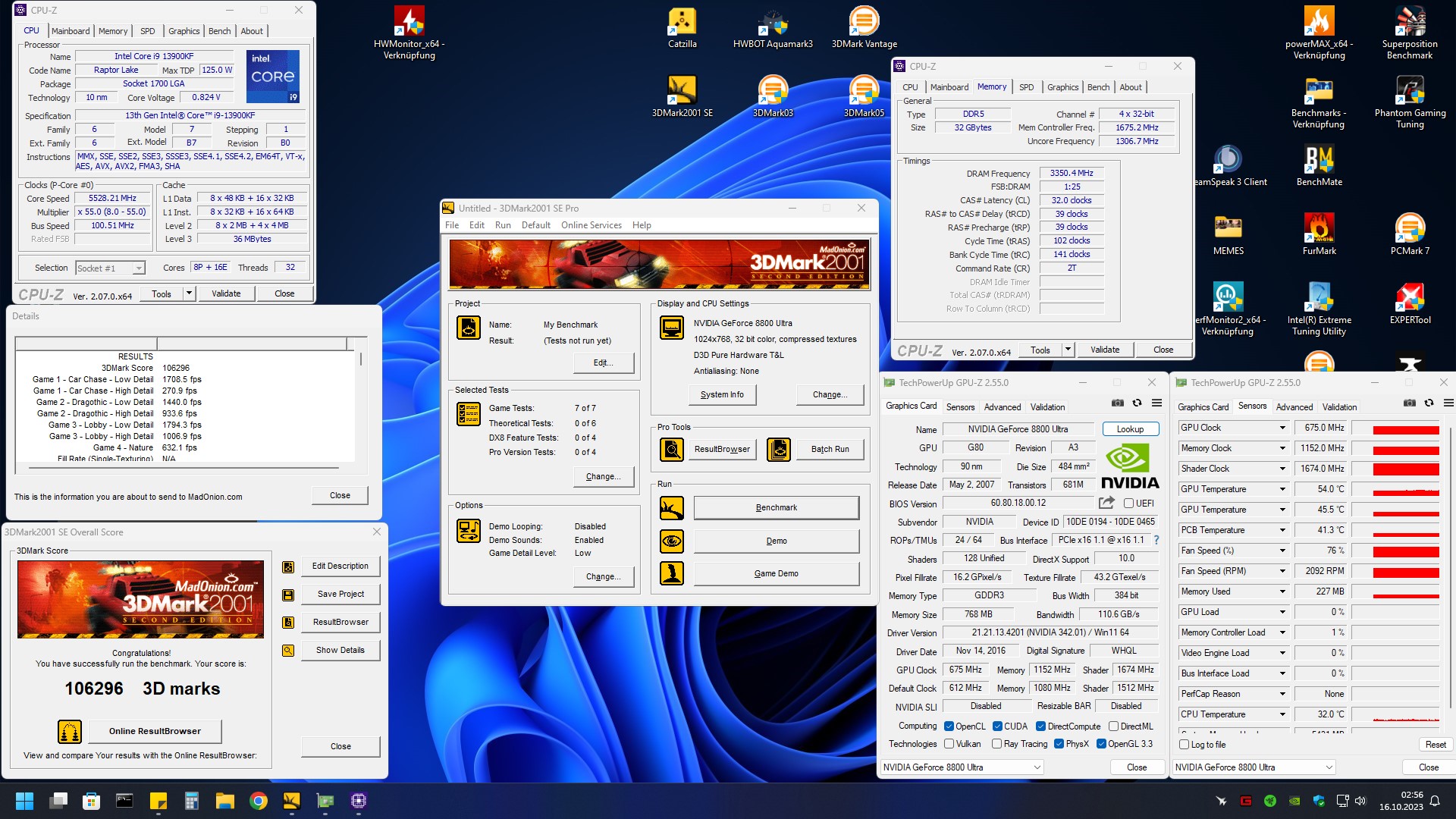Image resolution: width=1456 pixels, height=819 pixels.
Task: Switch to the SPD tab in CPU-Z Memory window
Action: [x=1026, y=87]
